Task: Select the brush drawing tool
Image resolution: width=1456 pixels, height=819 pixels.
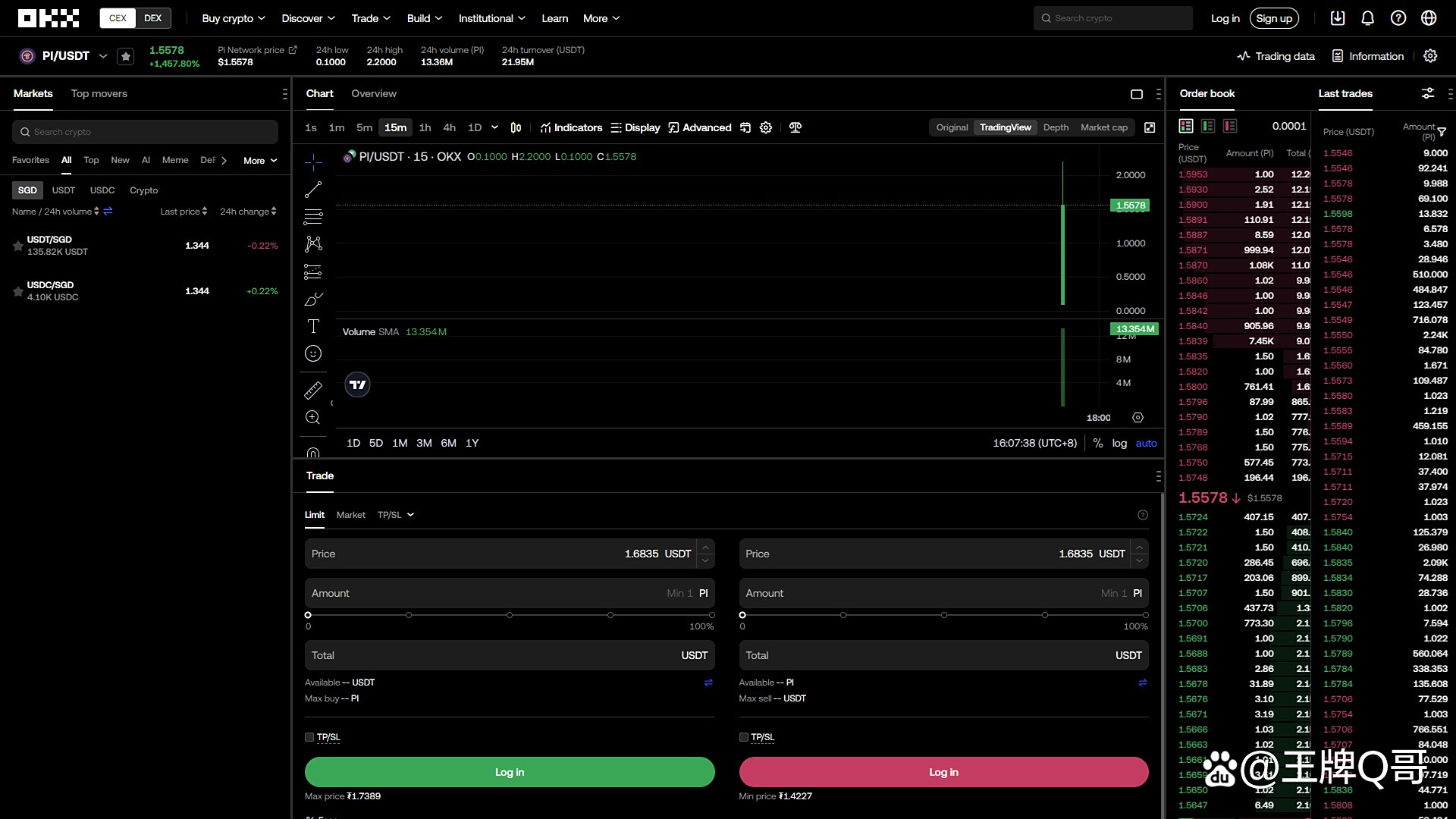Action: pyautogui.click(x=313, y=299)
